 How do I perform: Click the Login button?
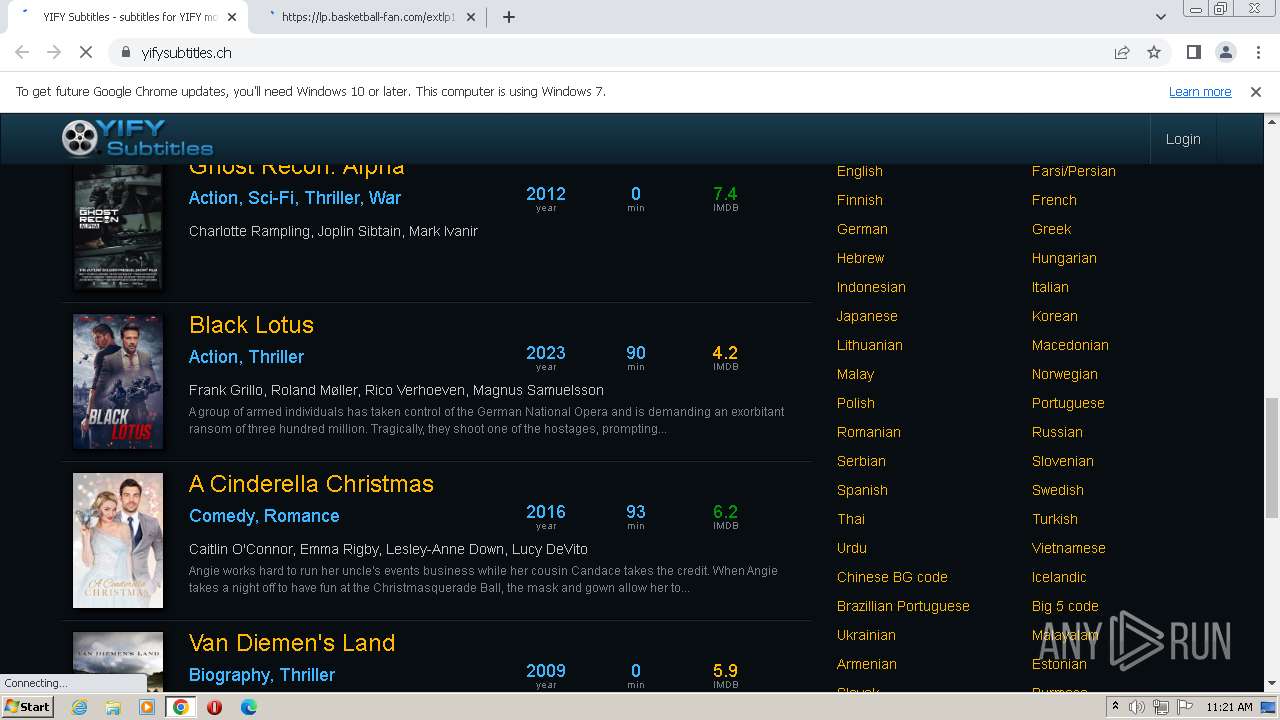(x=1183, y=139)
